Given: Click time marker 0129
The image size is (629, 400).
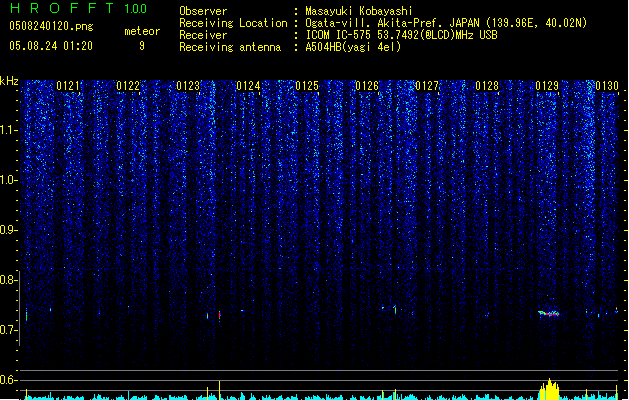Looking at the screenshot, I should [x=547, y=86].
